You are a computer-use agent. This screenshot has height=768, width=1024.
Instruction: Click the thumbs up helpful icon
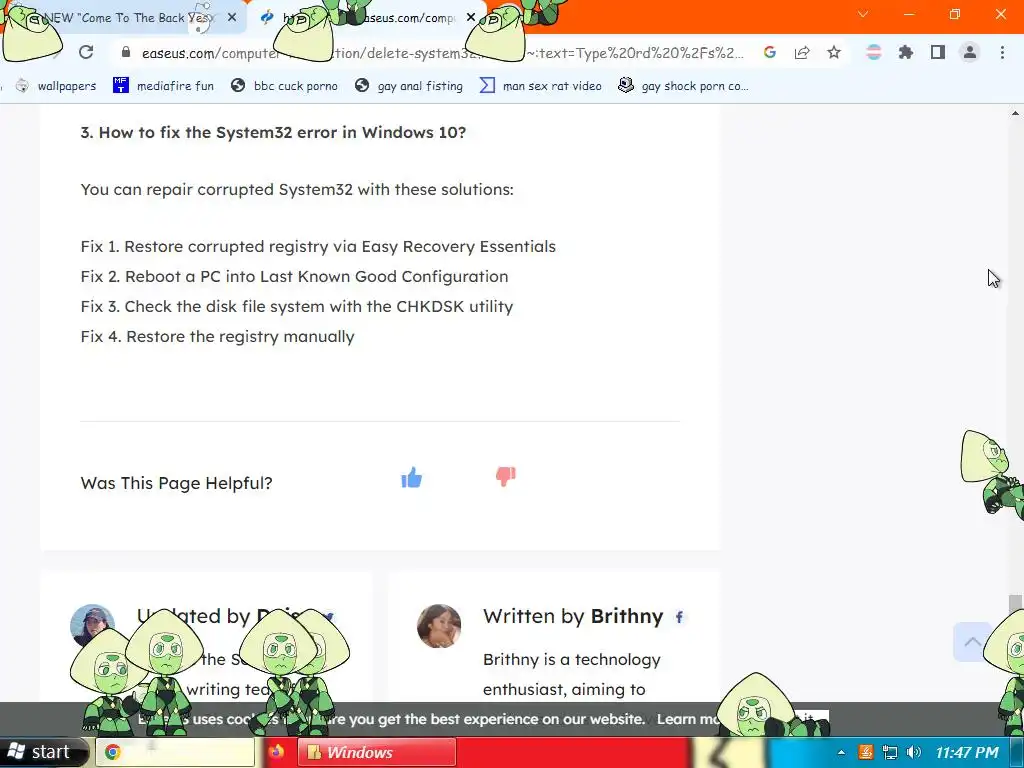tap(411, 478)
